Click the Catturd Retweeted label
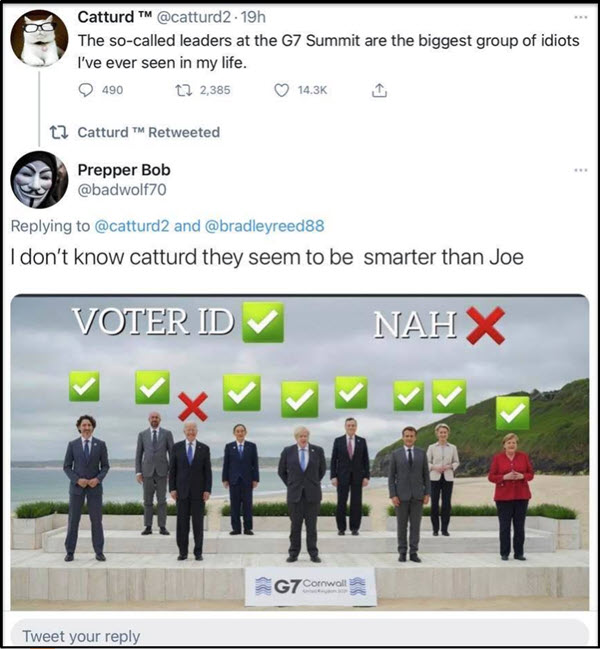Screen dimensions: 600x649 click(x=149, y=132)
